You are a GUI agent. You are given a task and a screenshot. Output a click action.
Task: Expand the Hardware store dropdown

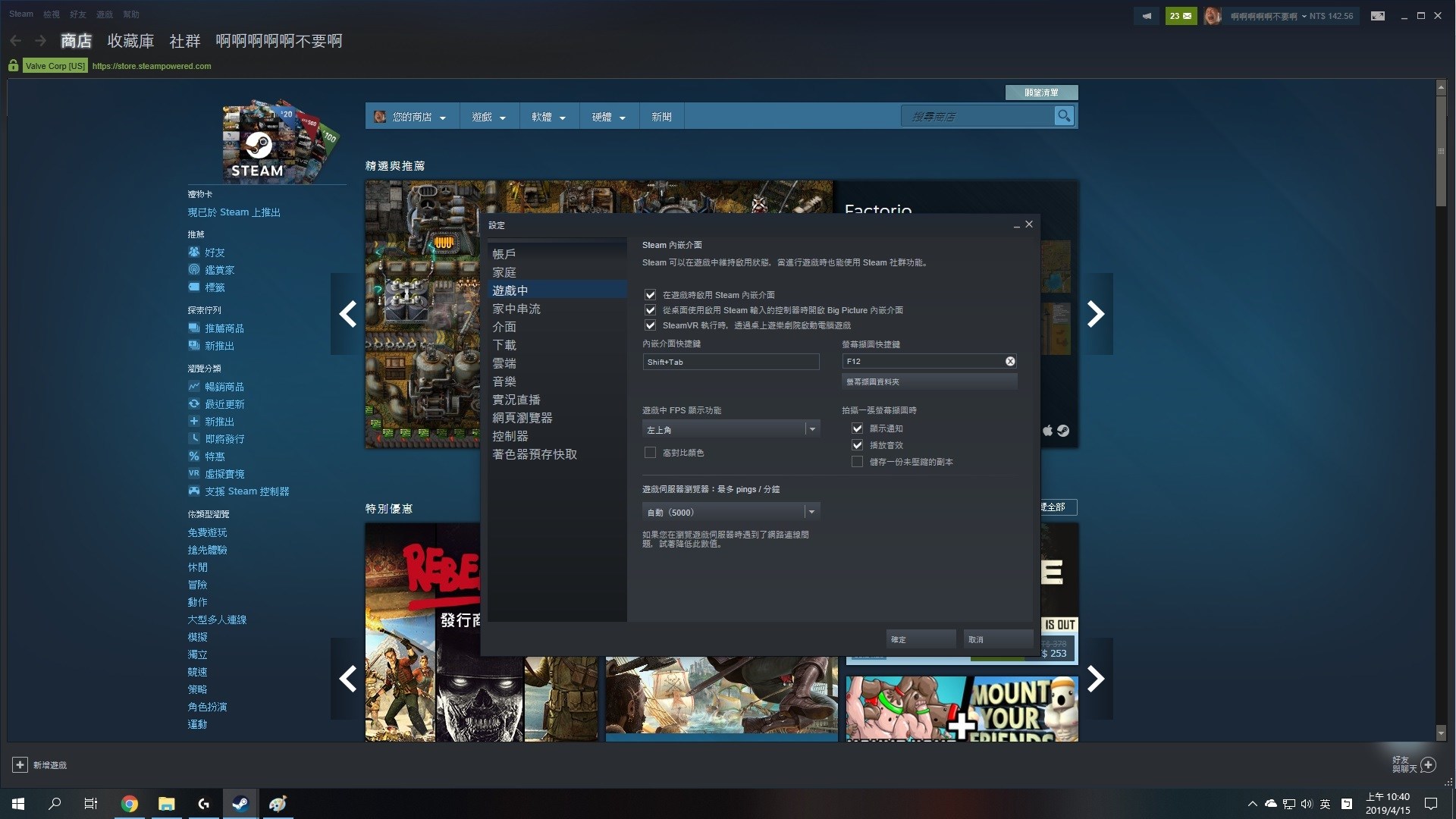(x=609, y=117)
